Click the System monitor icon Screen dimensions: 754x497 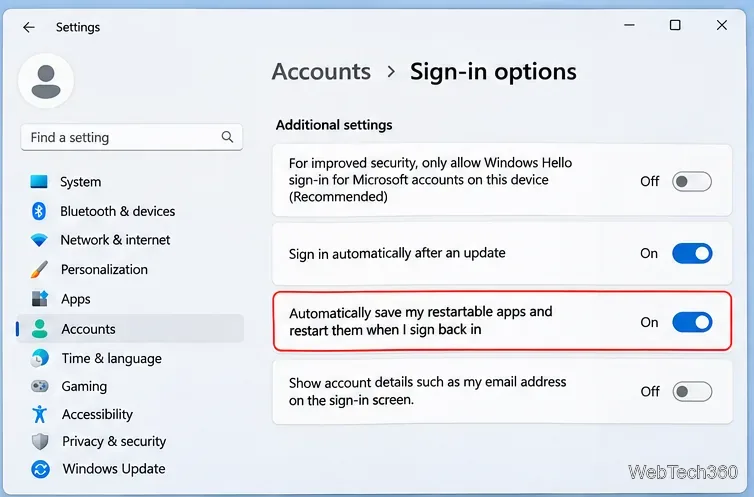coord(39,182)
